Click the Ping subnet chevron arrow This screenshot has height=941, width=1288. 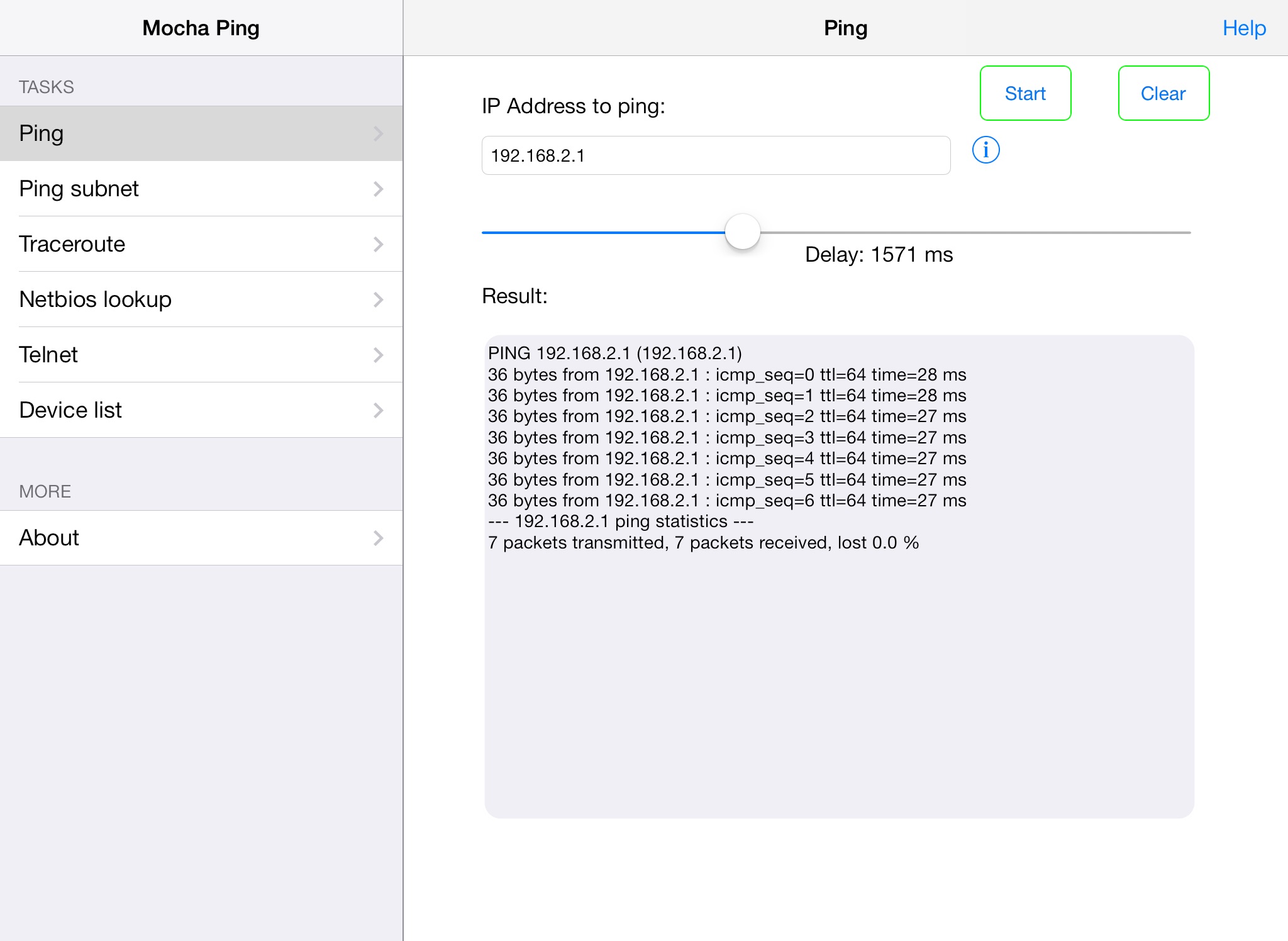[378, 189]
